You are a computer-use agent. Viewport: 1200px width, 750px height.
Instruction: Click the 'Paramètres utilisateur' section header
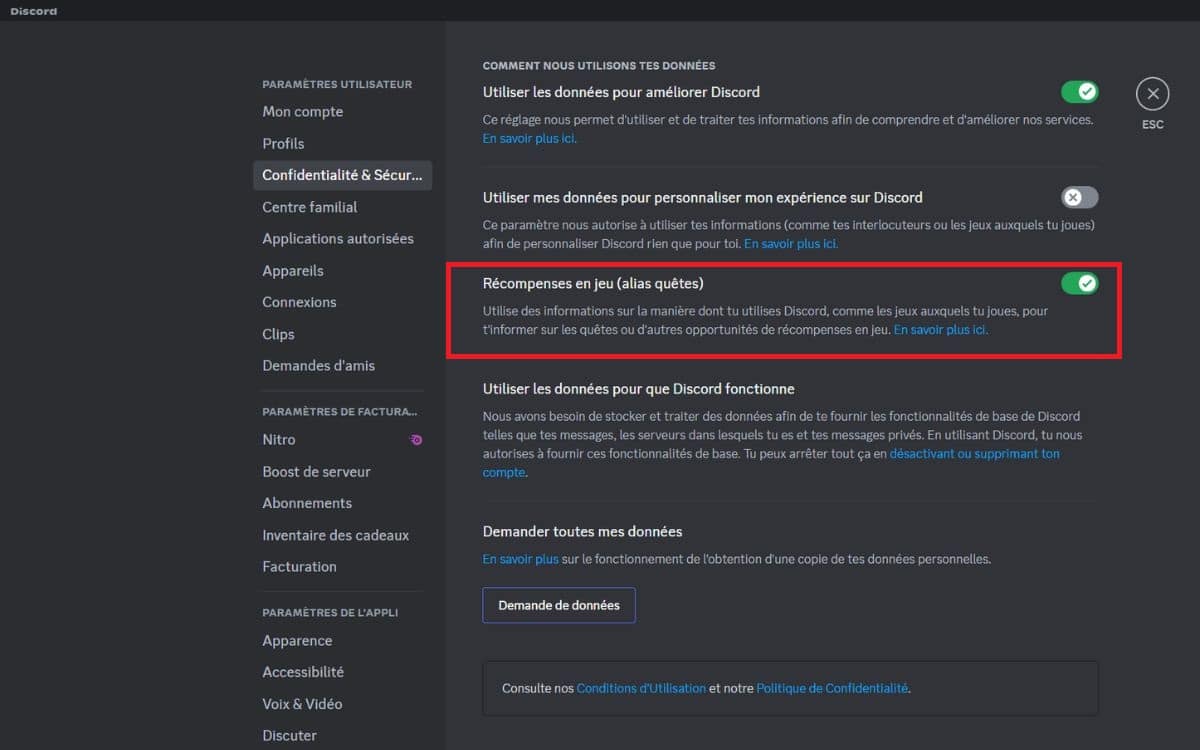(x=337, y=85)
